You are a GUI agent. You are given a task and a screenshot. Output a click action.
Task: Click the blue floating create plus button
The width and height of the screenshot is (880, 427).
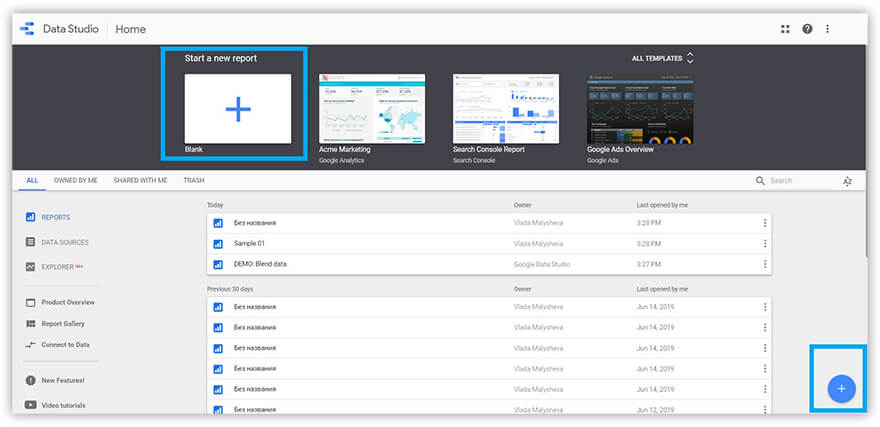click(841, 388)
